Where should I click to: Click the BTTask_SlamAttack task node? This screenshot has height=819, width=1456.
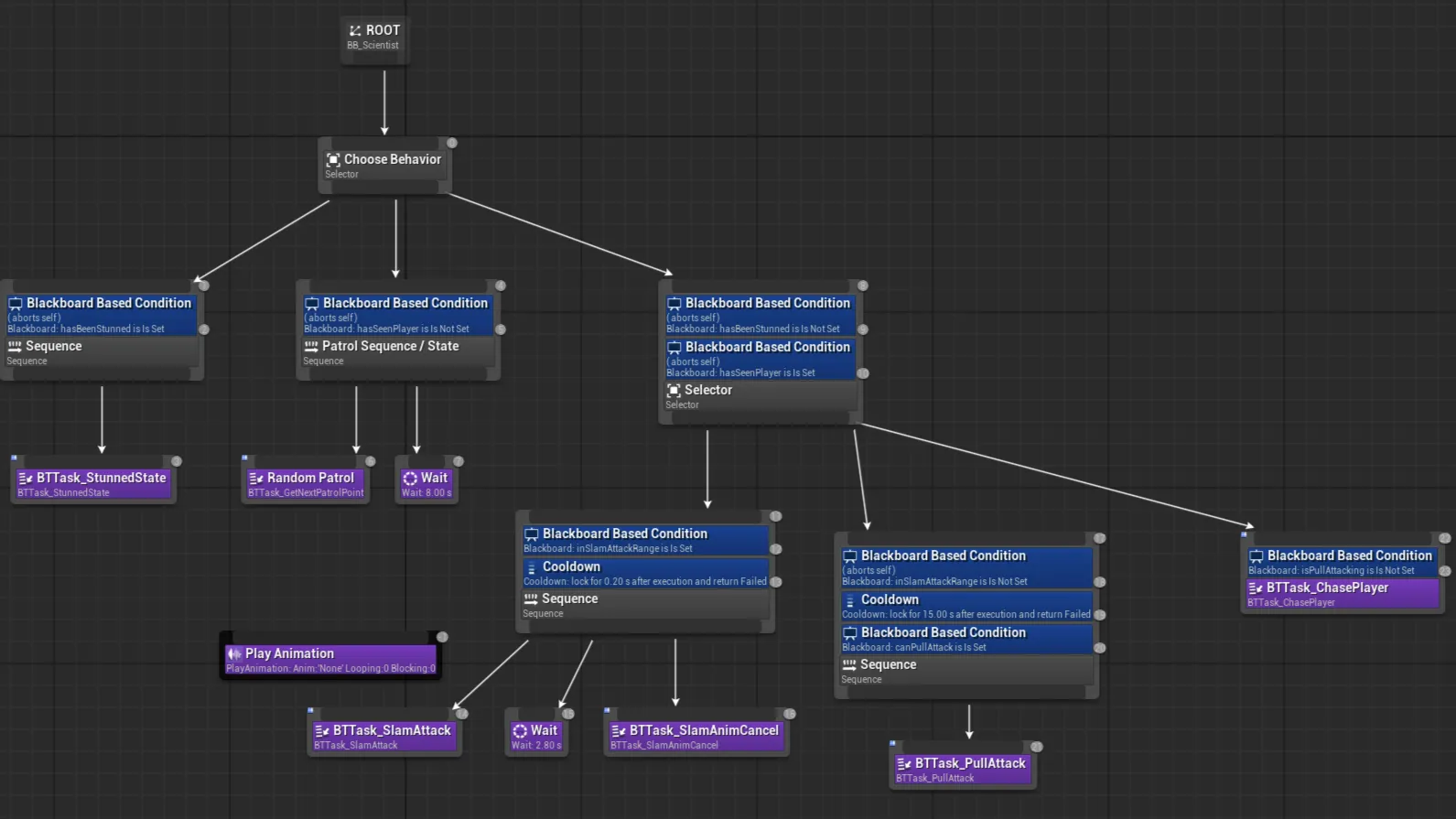384,736
